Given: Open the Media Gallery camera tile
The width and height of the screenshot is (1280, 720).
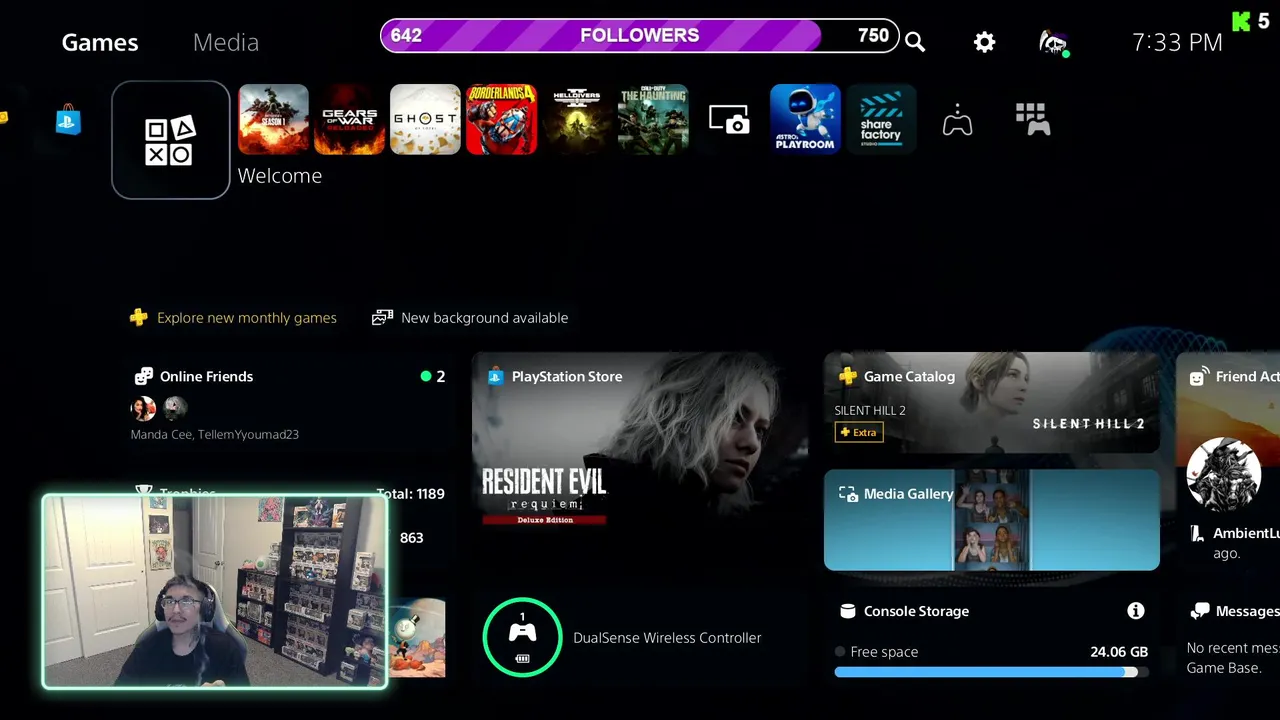Looking at the screenshot, I should (x=729, y=119).
